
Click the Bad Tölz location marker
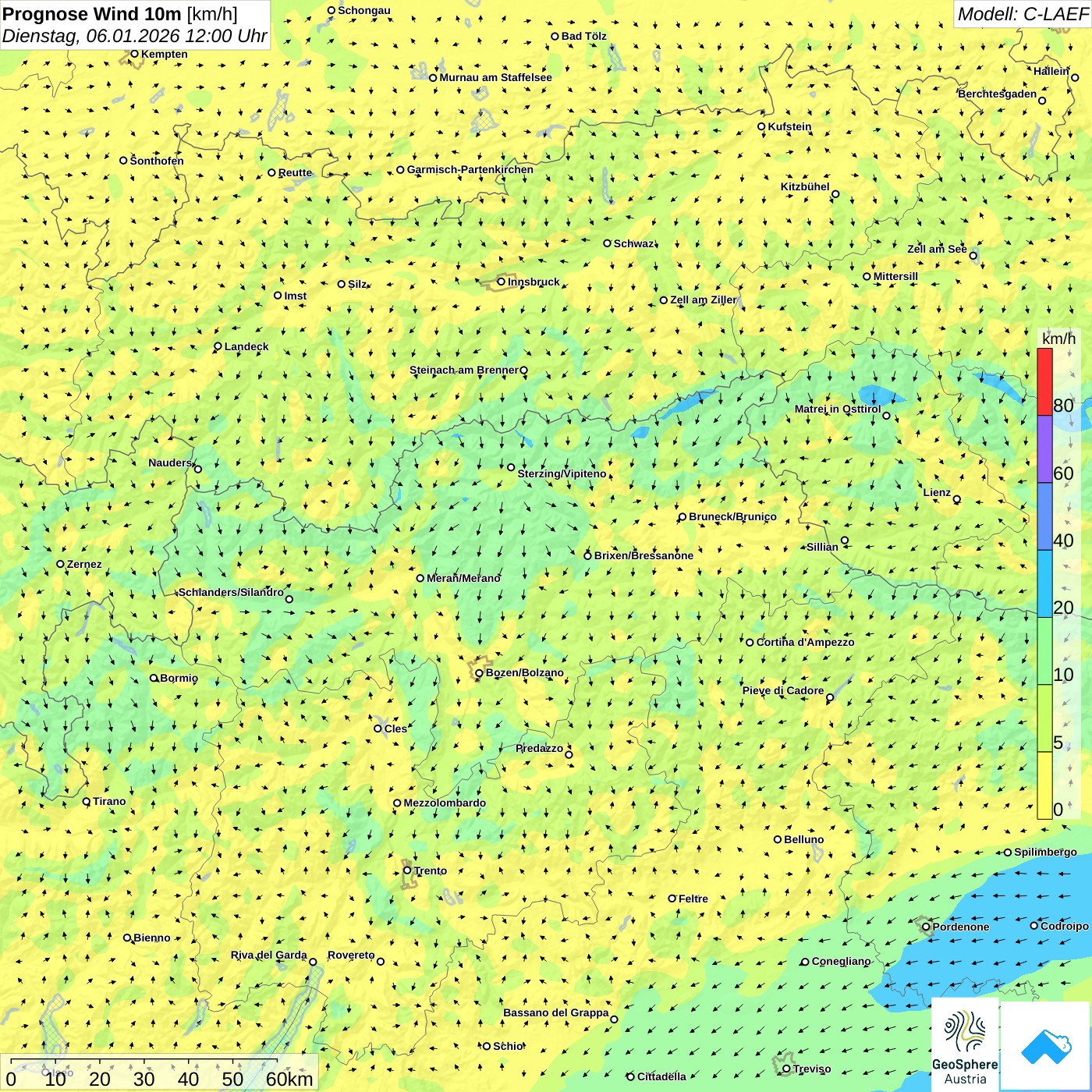555,36
